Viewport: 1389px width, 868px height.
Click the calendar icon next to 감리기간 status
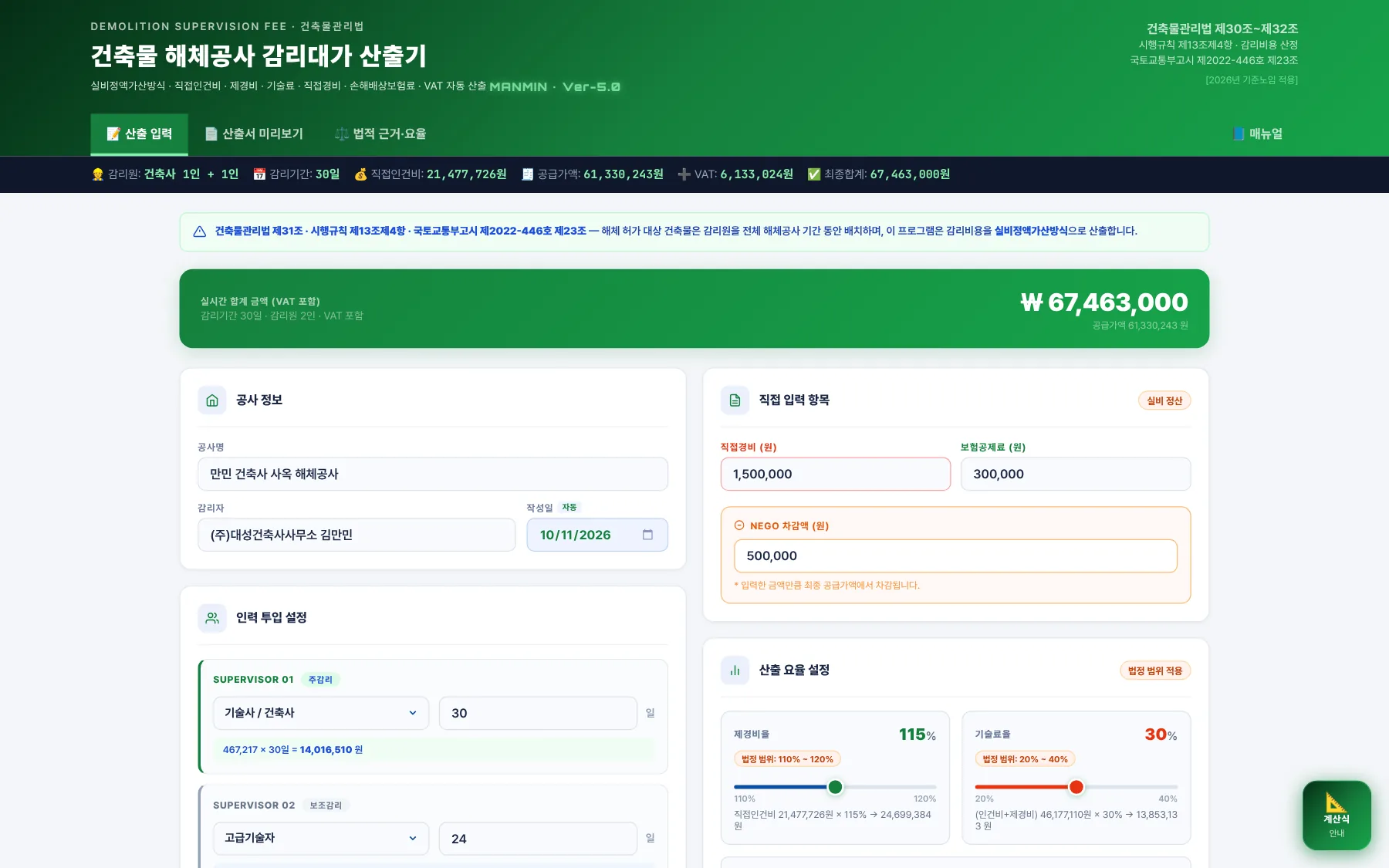[x=259, y=174]
